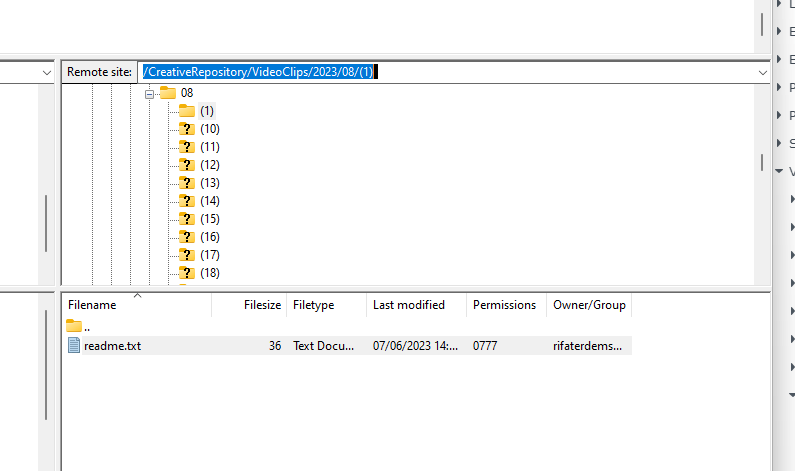
Task: Open the (17) tree entry label
Action: coord(210,255)
